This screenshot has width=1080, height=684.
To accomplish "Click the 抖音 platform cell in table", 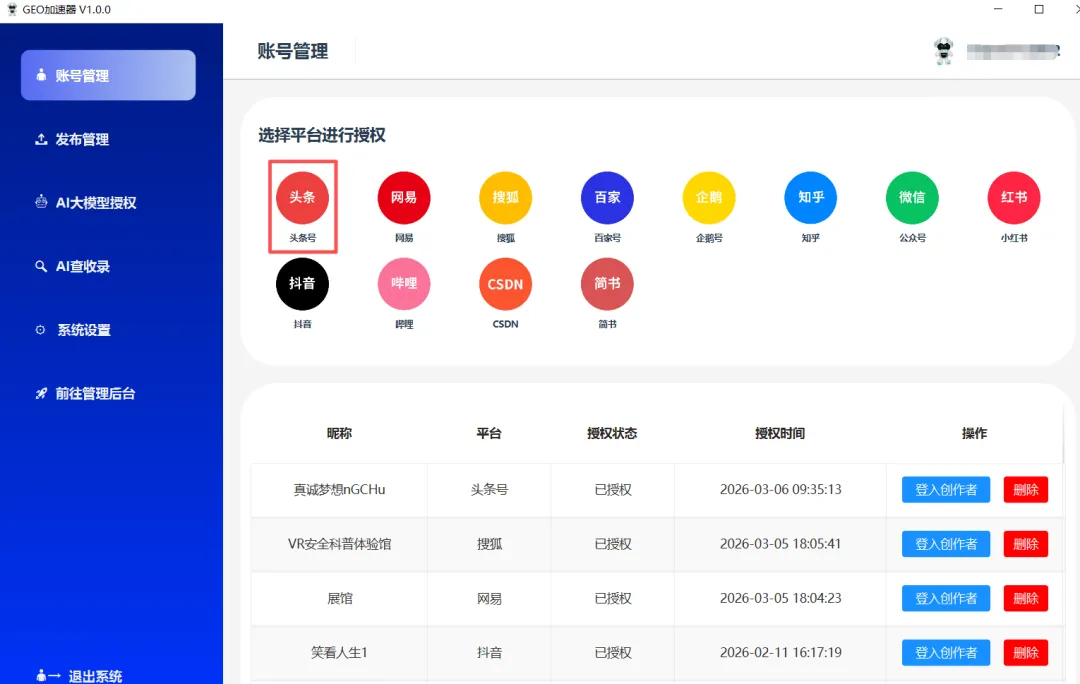I will point(490,653).
